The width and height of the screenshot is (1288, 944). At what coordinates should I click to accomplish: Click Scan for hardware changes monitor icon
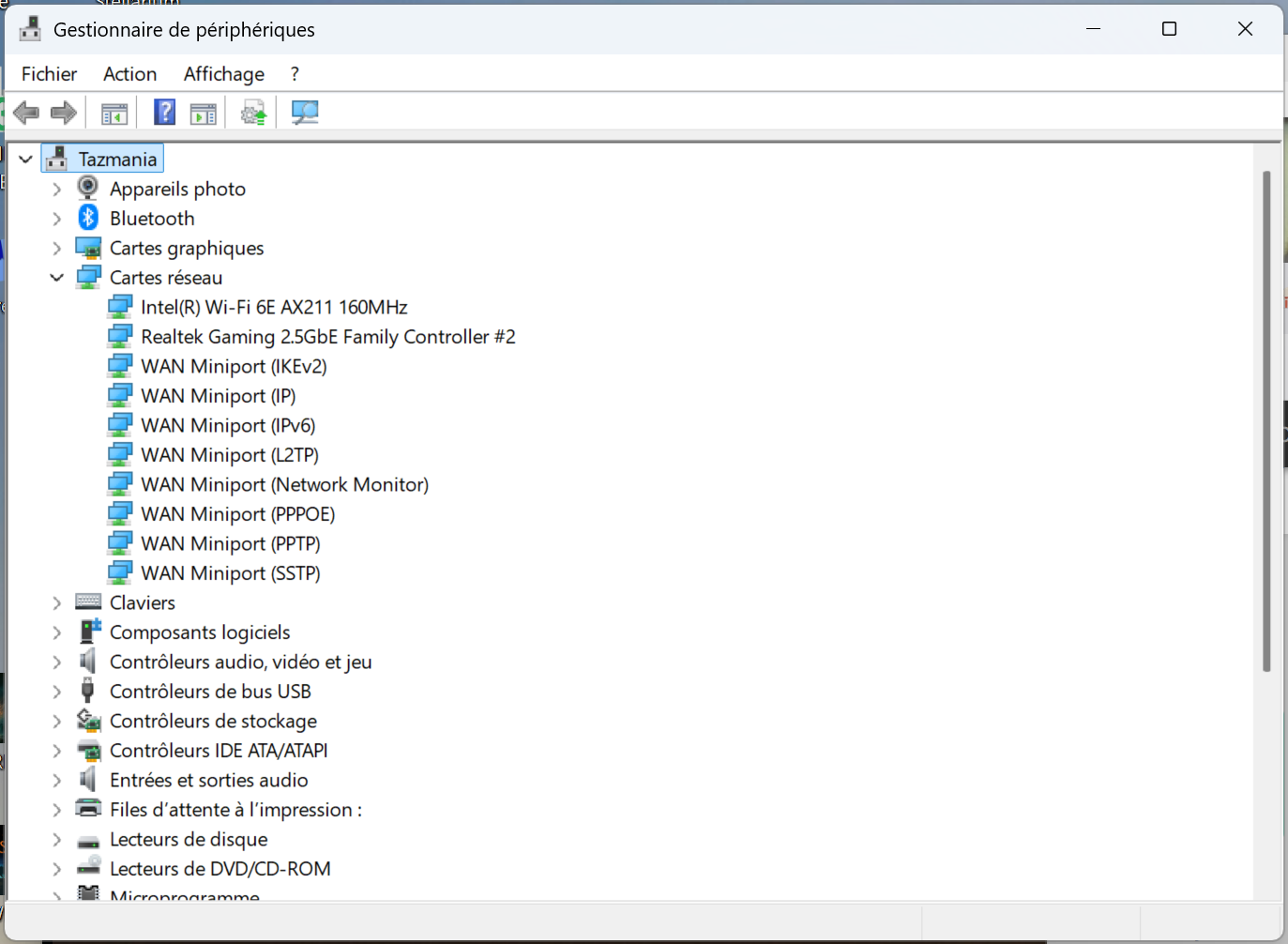(x=305, y=113)
